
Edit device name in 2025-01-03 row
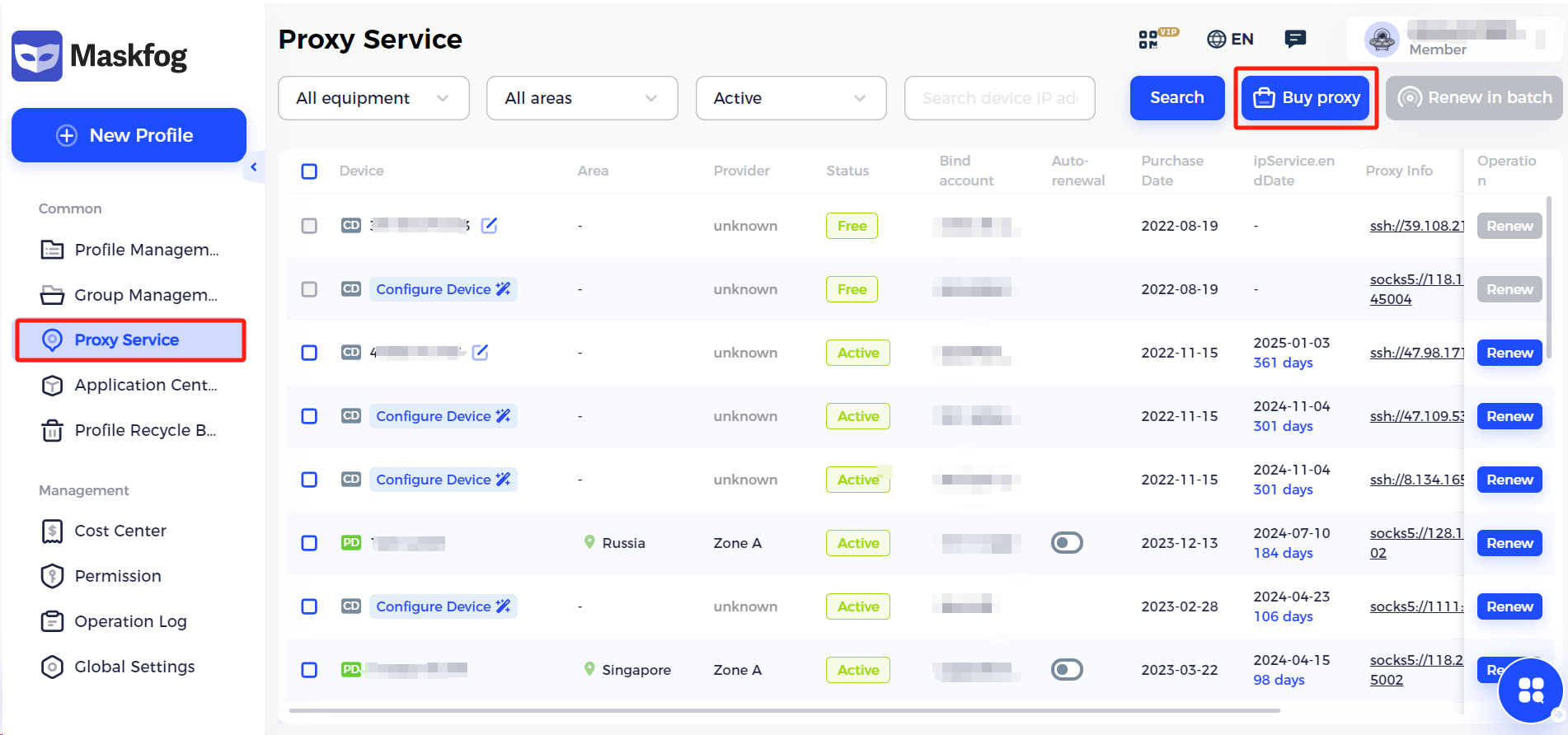tap(480, 353)
